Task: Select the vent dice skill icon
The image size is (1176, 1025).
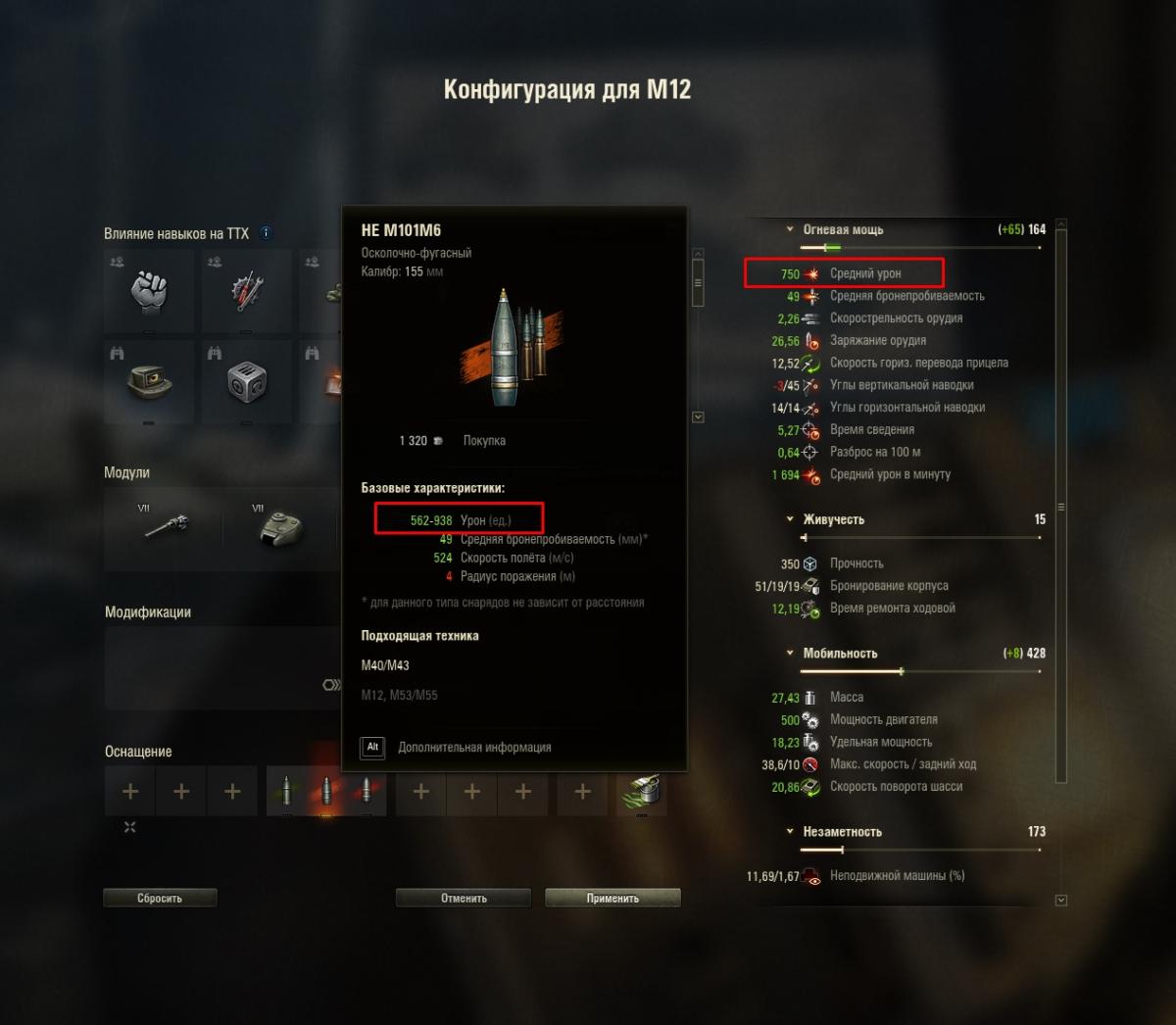Action: tap(246, 382)
